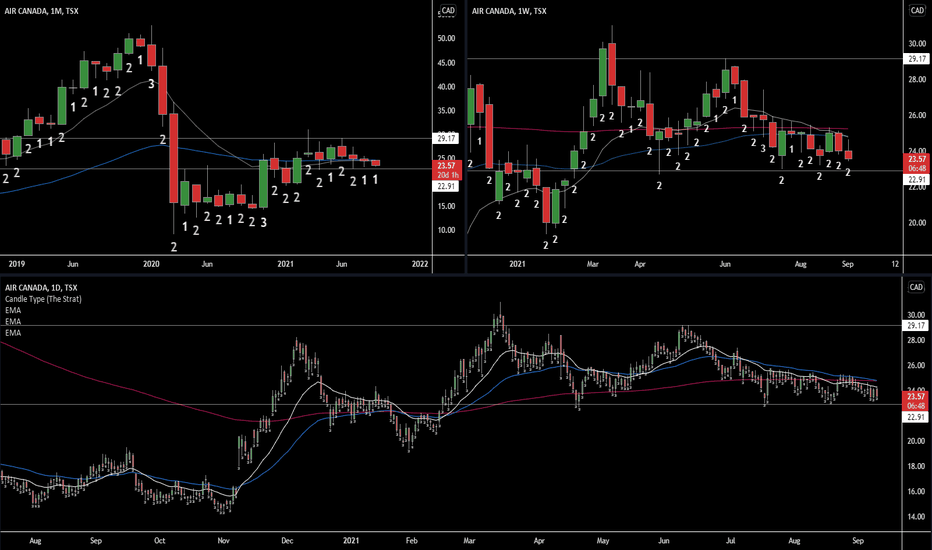932x550 pixels.
Task: Click 30.00 on weekly chart price axis
Action: pos(917,43)
